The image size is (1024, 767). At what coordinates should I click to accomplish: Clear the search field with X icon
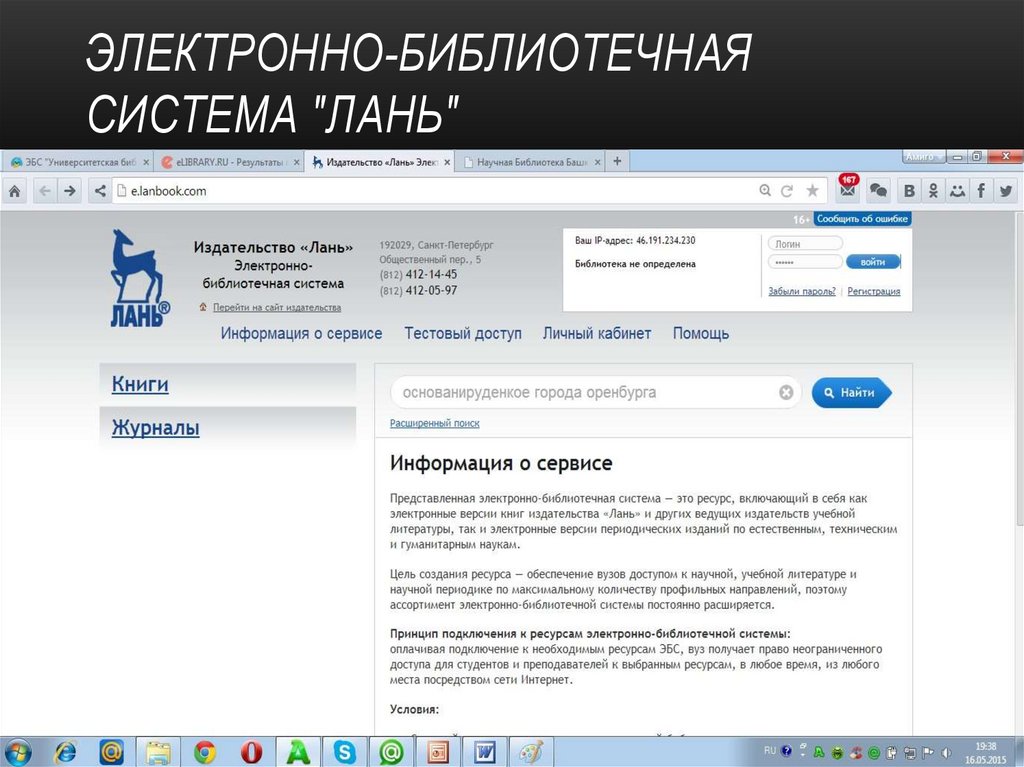tap(786, 392)
